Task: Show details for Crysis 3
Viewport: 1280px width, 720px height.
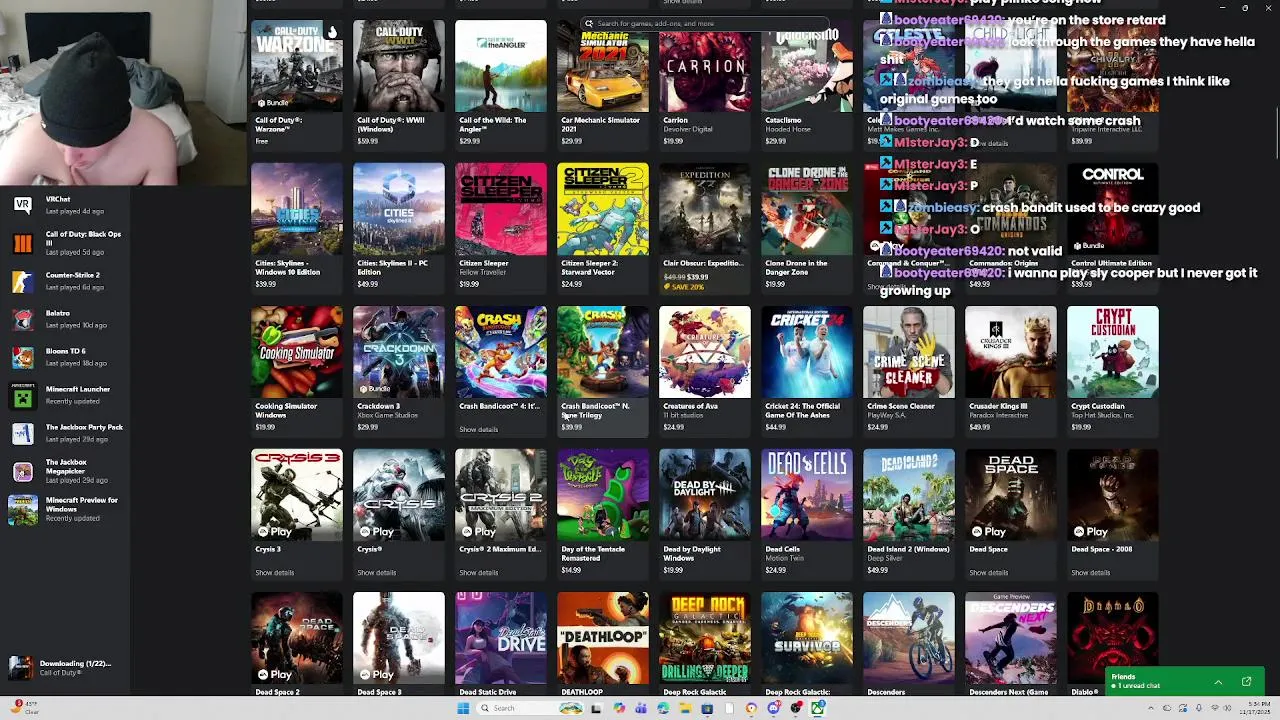Action: tap(274, 573)
